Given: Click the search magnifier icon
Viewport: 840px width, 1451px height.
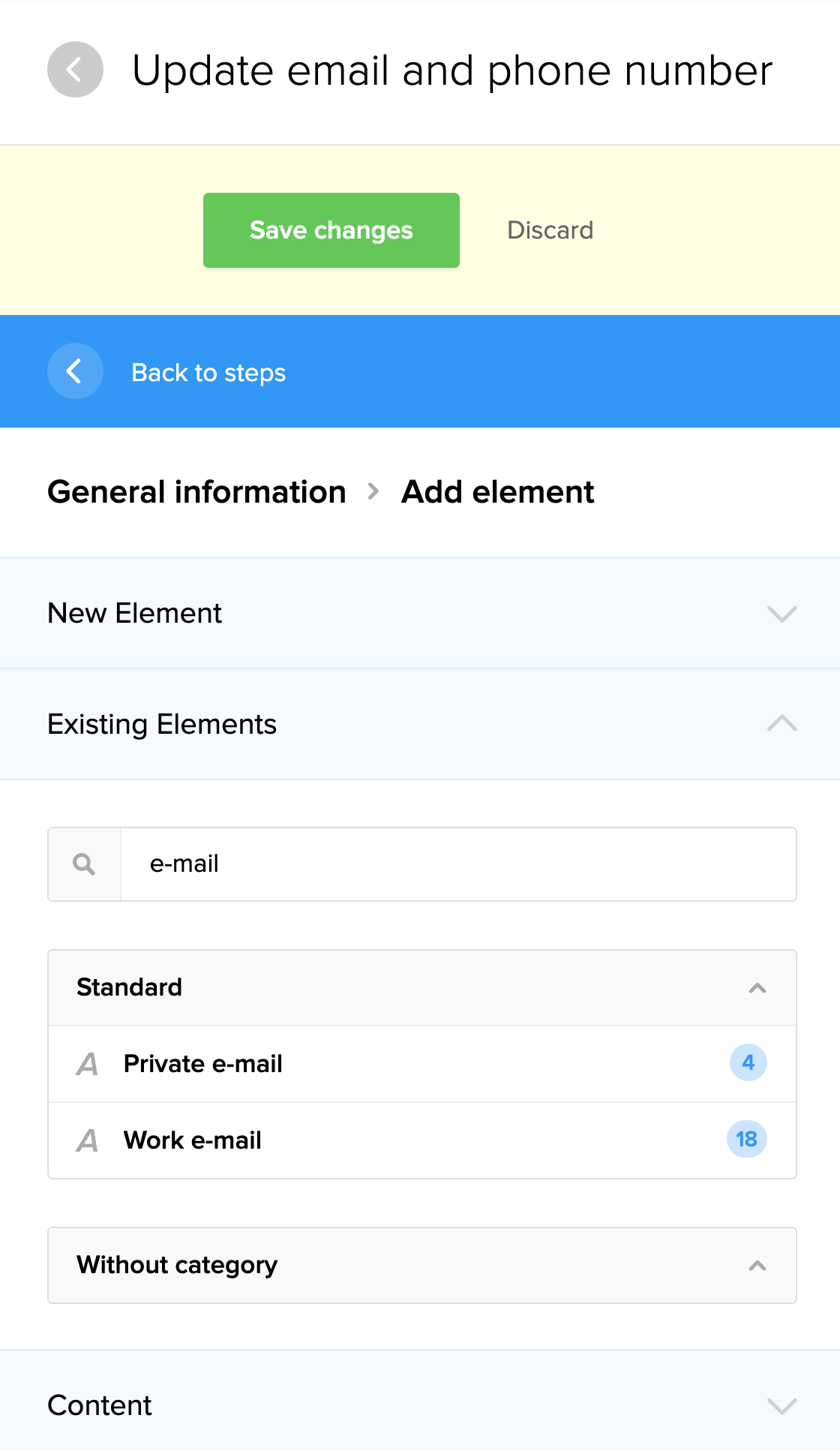Looking at the screenshot, I should click(84, 864).
